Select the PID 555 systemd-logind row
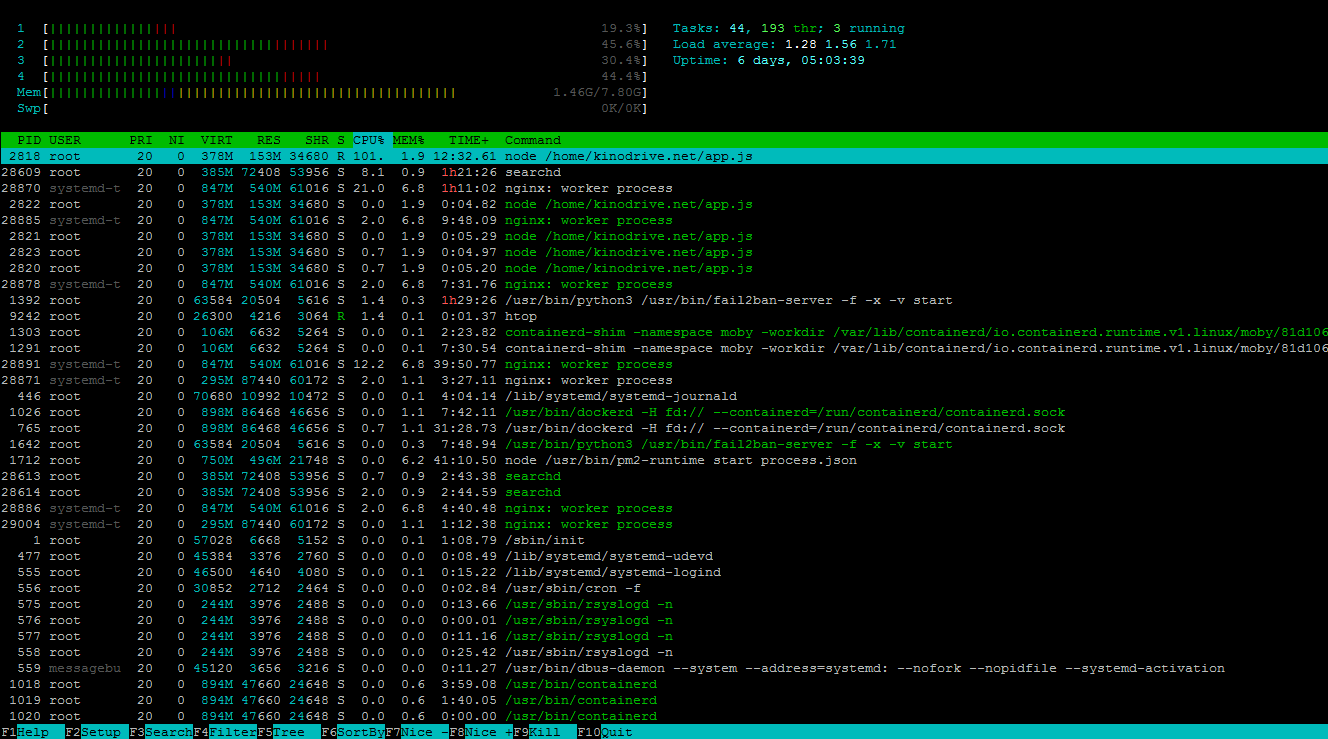This screenshot has height=739, width=1328. (664, 572)
